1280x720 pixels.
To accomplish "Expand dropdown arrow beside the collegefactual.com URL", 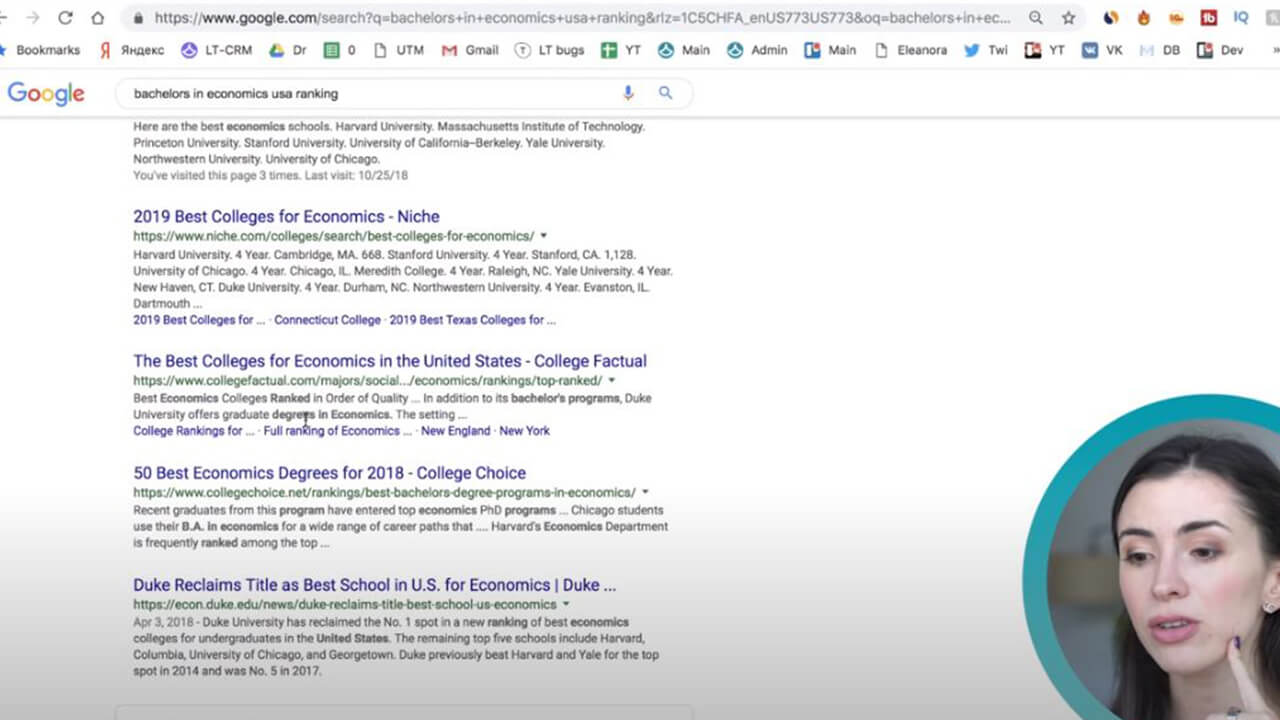I will pyautogui.click(x=612, y=381).
